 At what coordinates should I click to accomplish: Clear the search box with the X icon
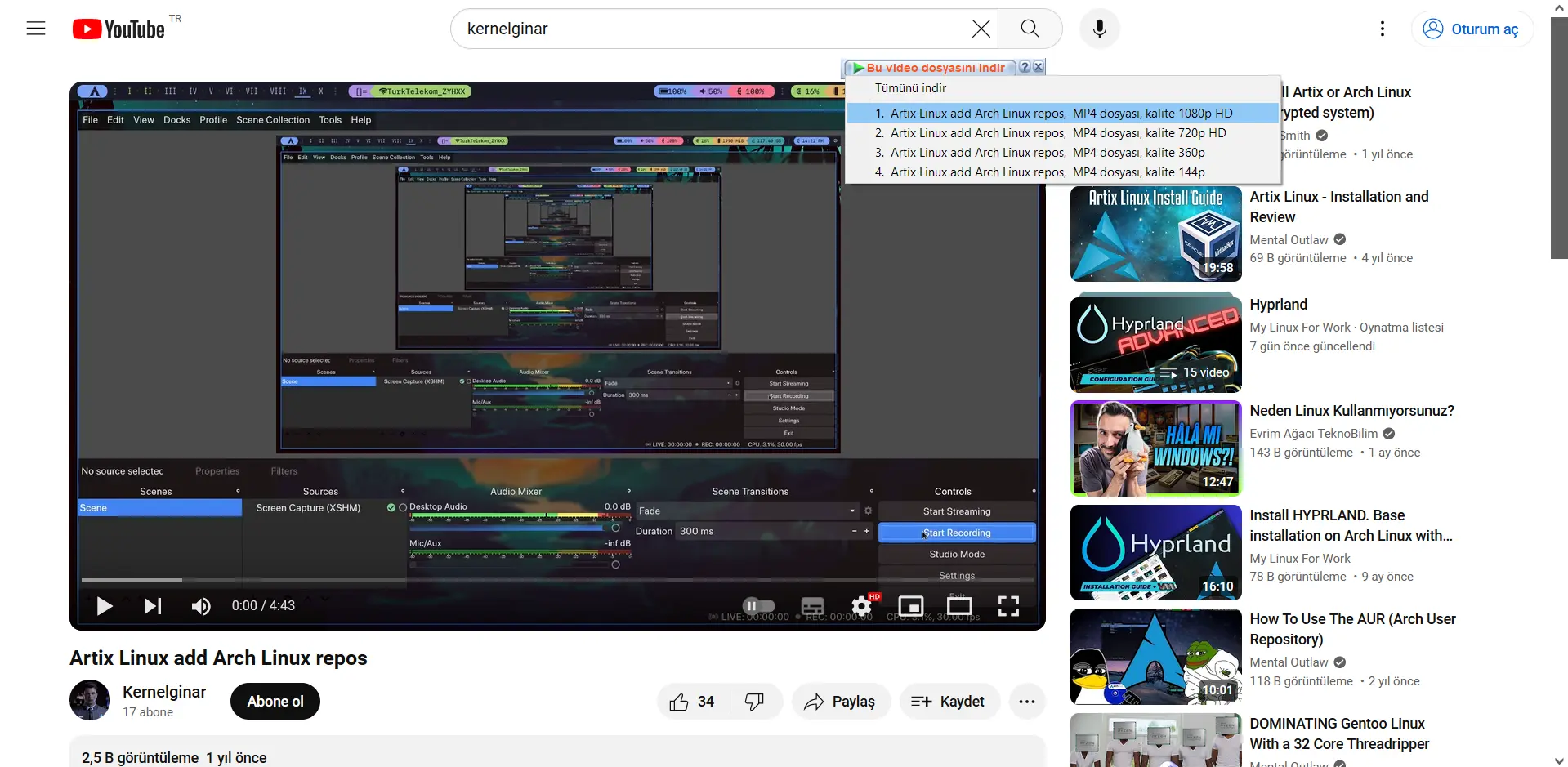coord(981,29)
